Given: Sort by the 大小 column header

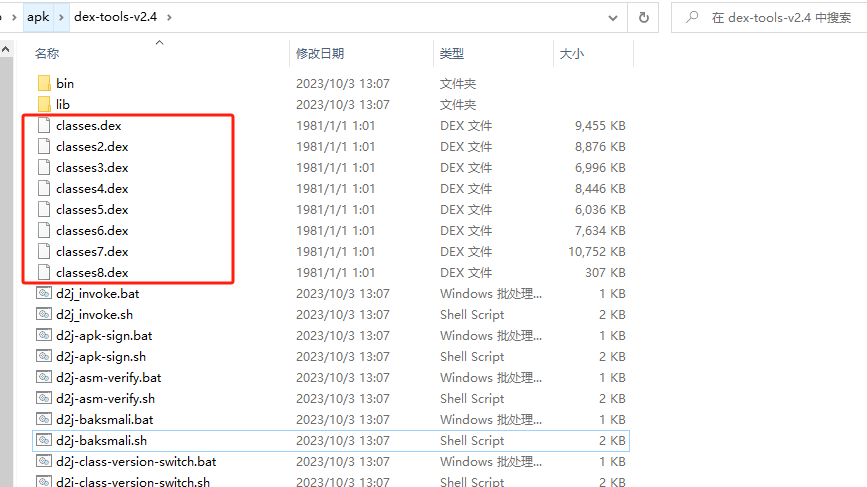Looking at the screenshot, I should [x=572, y=54].
